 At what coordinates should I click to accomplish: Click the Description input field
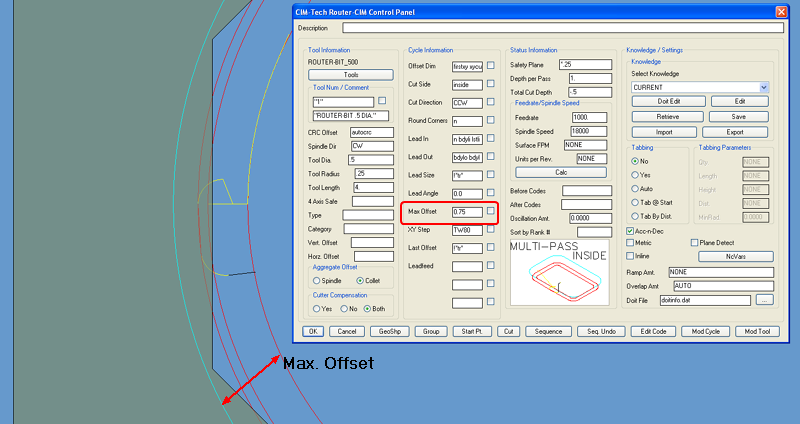click(x=563, y=28)
